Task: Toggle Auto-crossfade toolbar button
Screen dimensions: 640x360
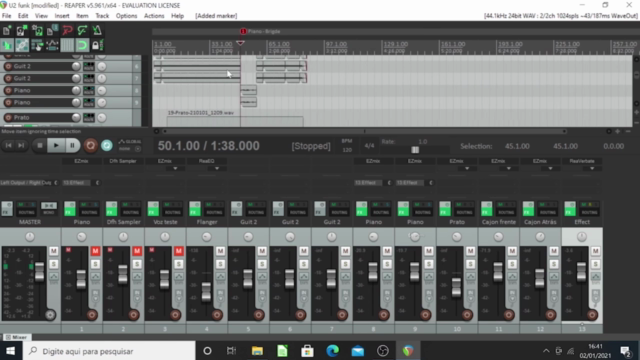Action: [x=7, y=45]
